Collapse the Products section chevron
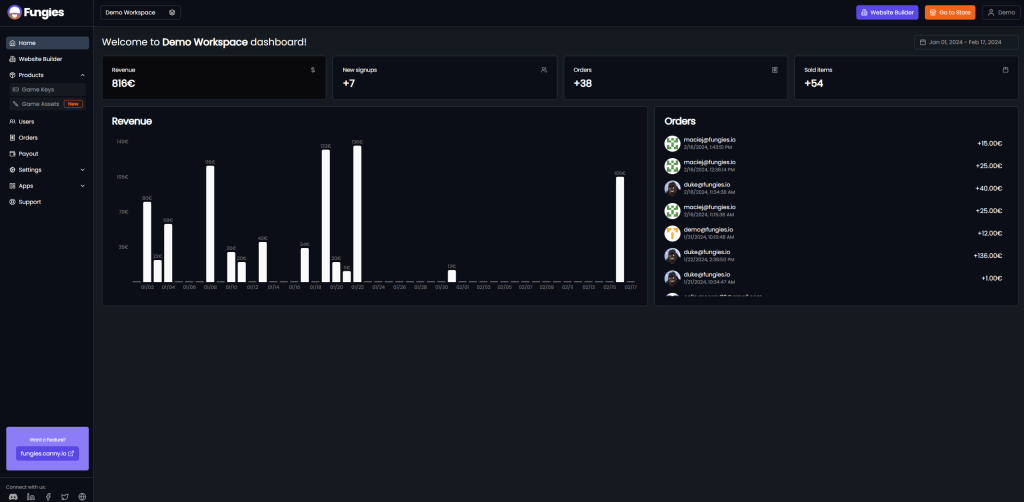 point(82,75)
